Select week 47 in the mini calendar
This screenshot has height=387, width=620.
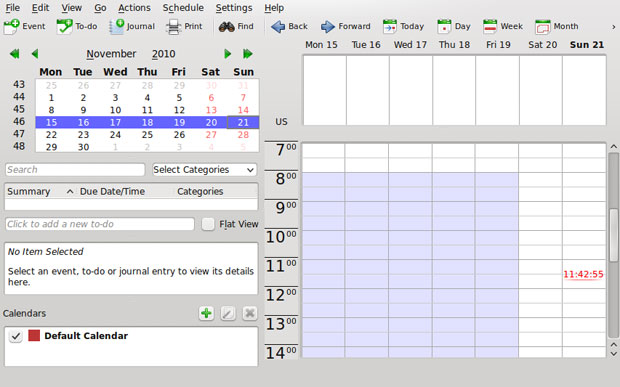click(x=19, y=134)
